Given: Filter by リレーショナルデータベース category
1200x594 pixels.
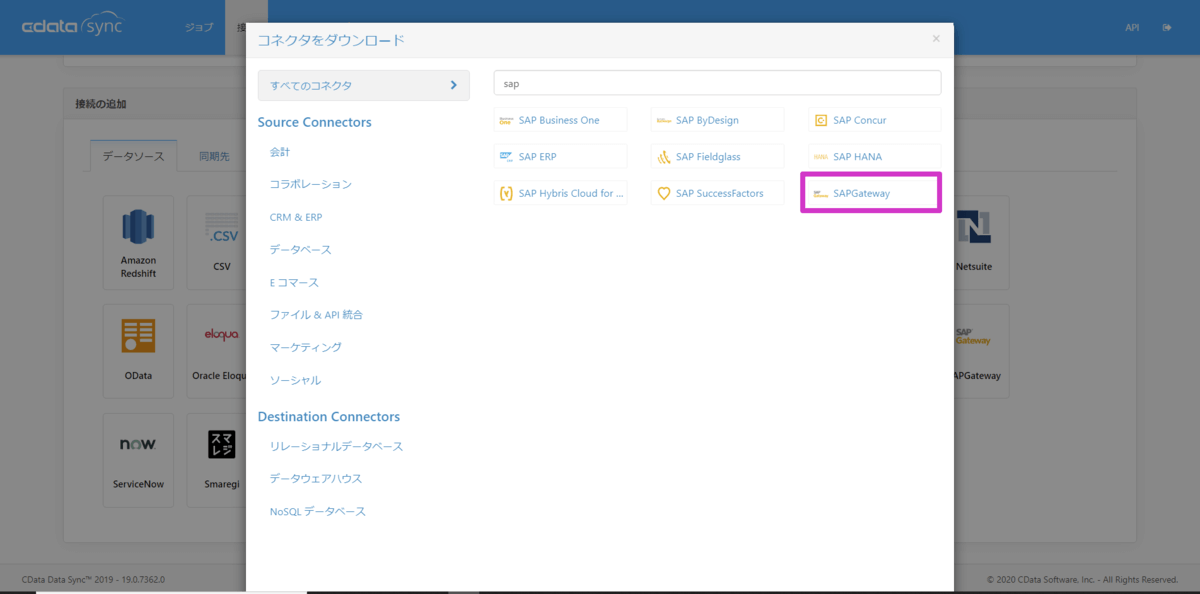Looking at the screenshot, I should point(336,446).
